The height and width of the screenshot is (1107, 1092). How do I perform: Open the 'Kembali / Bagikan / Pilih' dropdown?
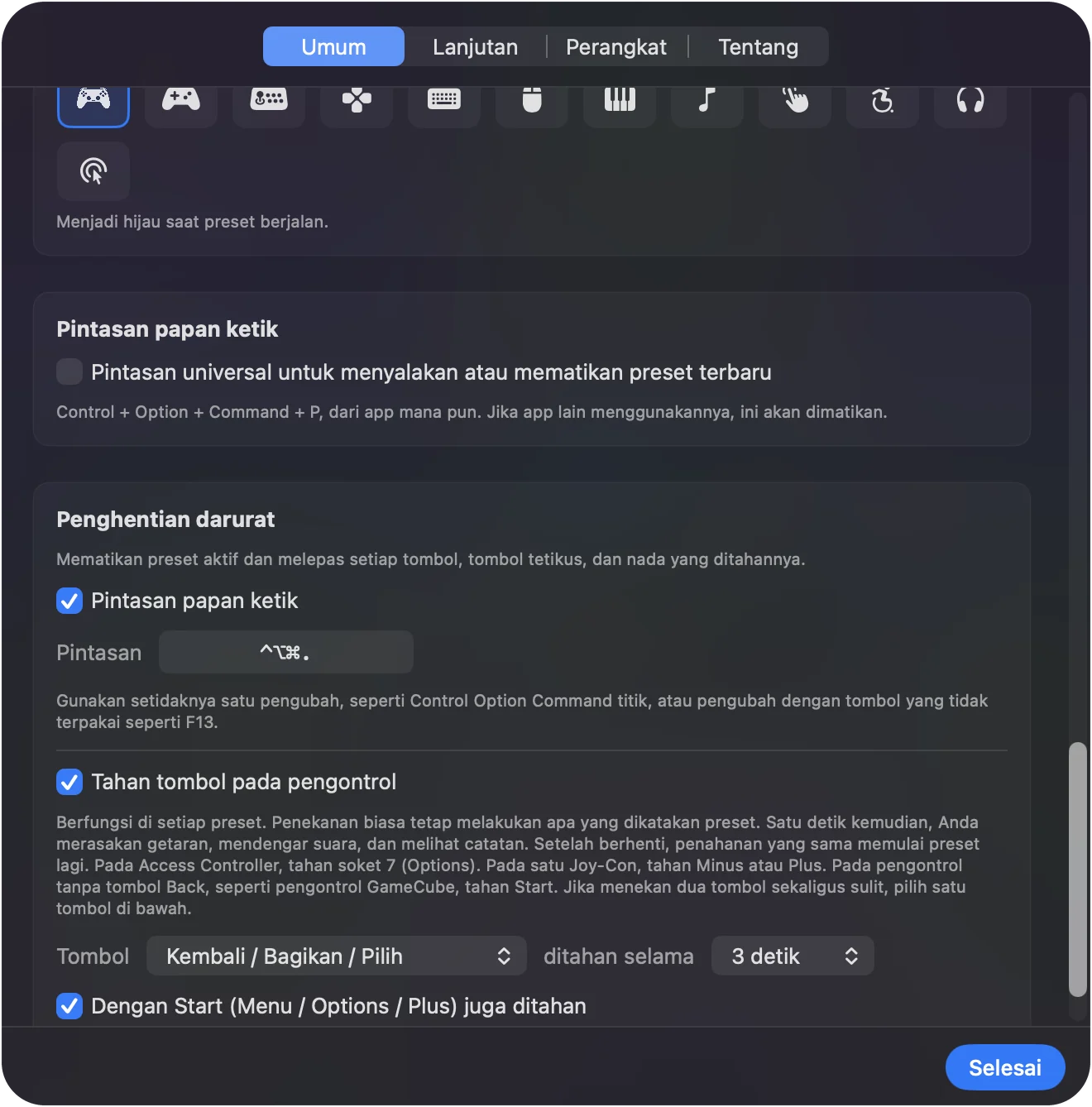(x=337, y=956)
